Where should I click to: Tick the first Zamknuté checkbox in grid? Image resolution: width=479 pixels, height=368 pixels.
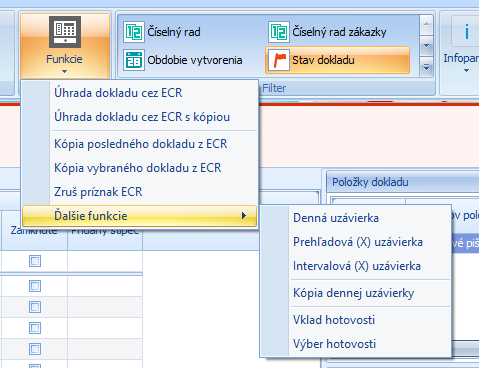(35, 261)
